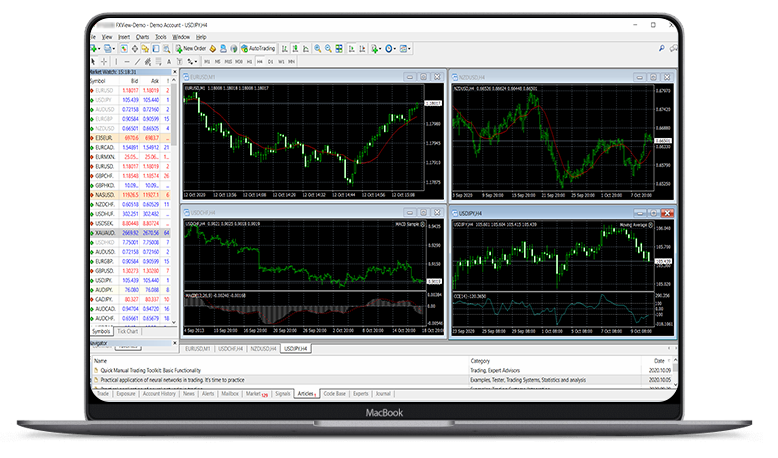Toggle chart shift

coord(362,49)
